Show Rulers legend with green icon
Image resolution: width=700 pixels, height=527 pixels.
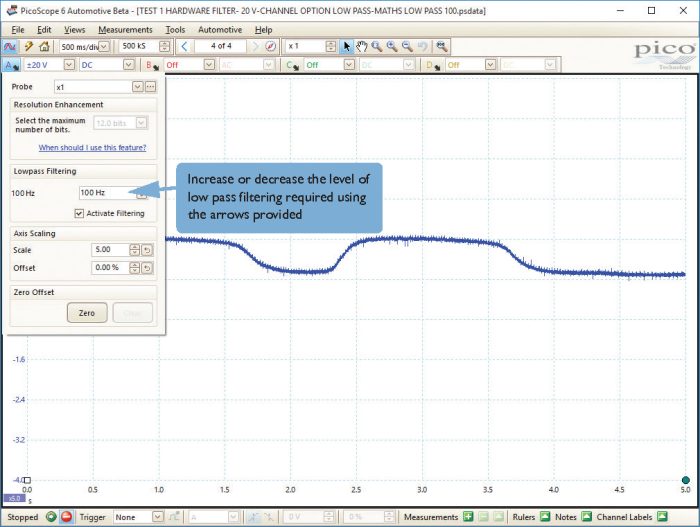(545, 517)
